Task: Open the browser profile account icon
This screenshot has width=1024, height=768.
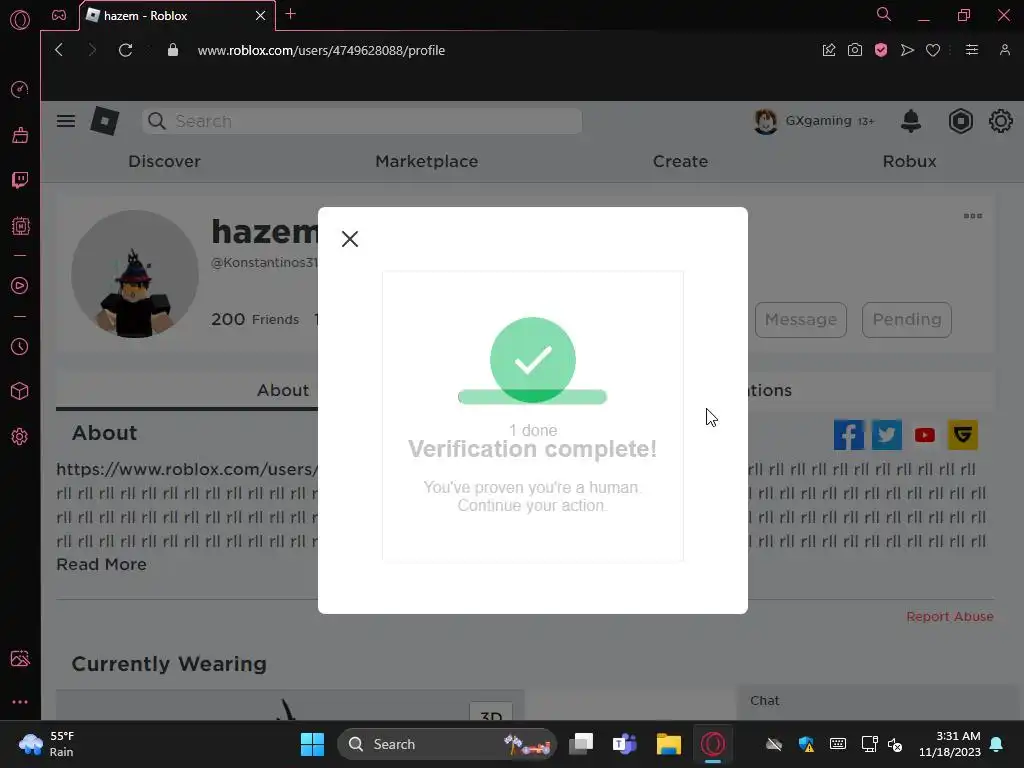Action: 1004,50
